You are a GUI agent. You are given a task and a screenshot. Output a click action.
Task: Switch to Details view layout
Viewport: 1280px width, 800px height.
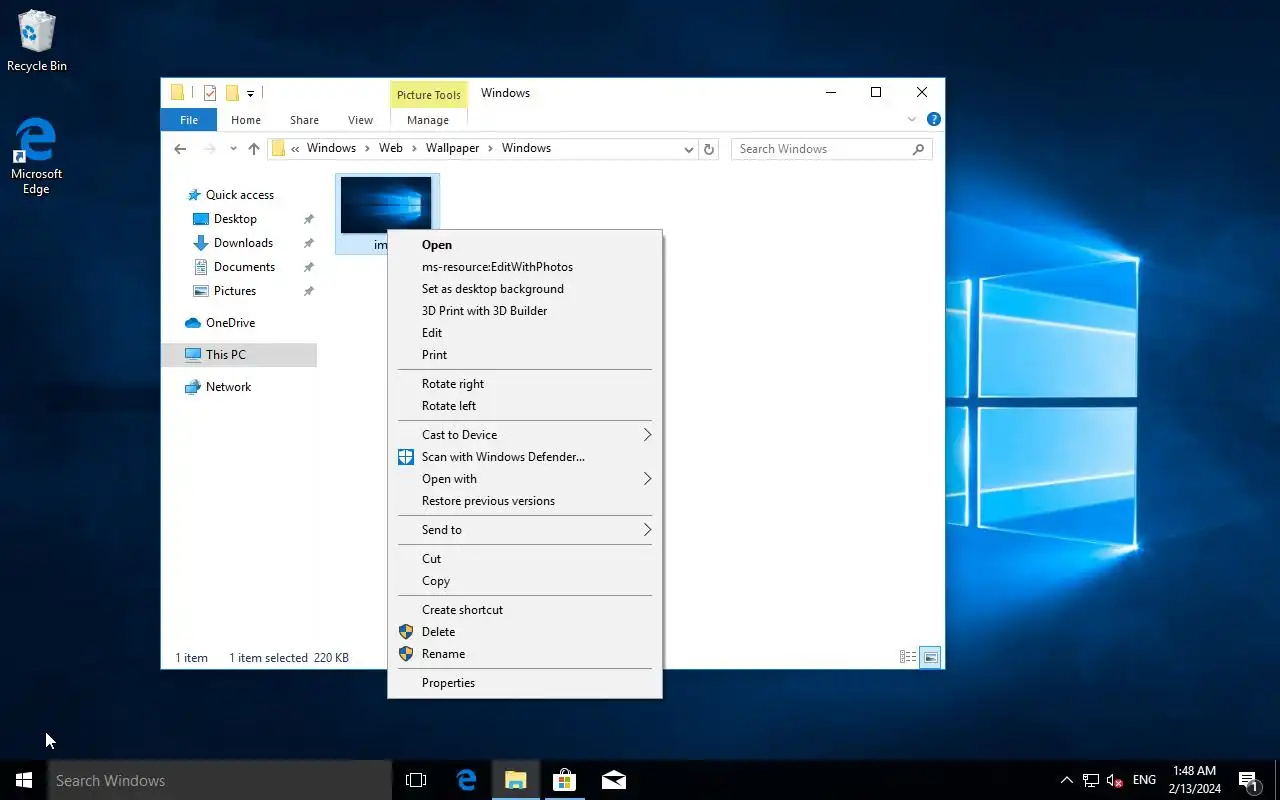[x=908, y=657]
